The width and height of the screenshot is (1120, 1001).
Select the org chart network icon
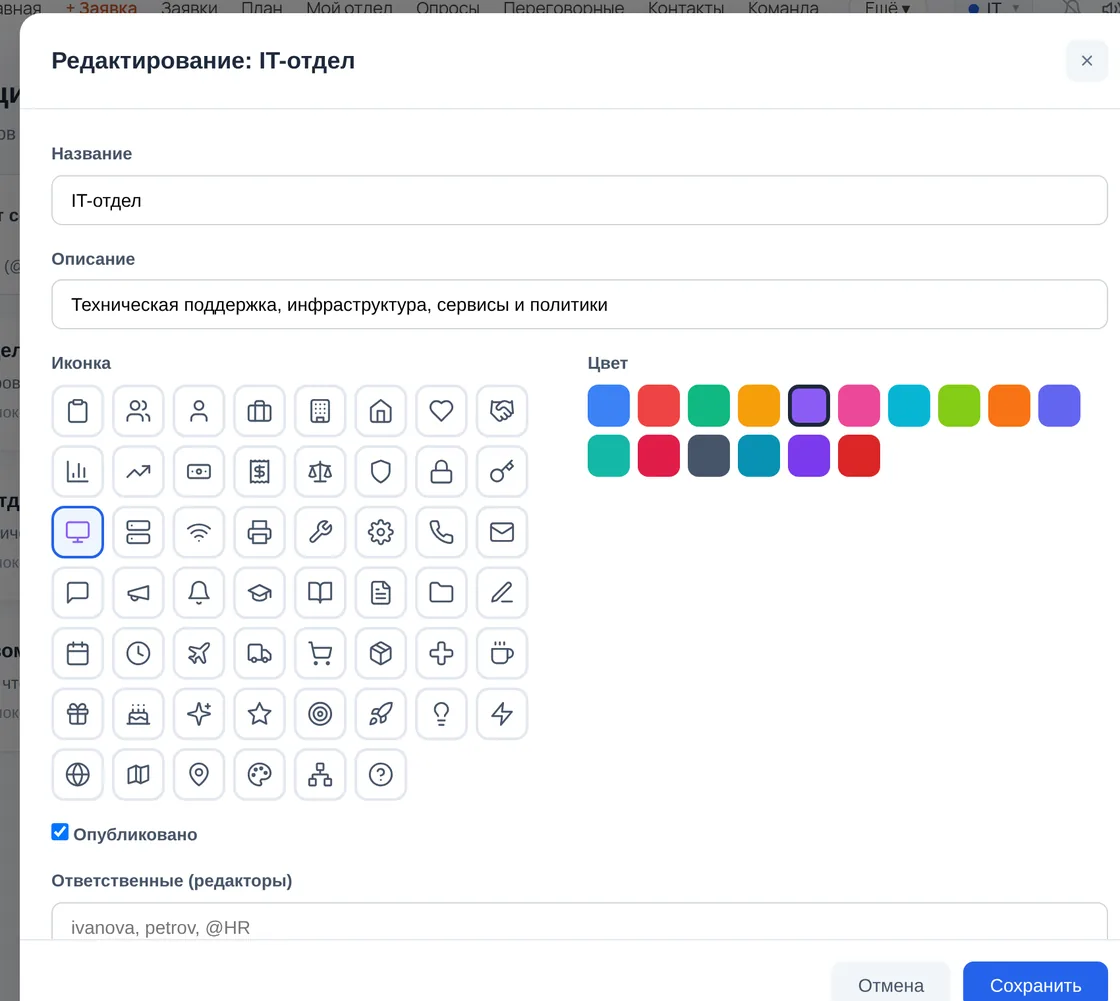[x=320, y=775]
